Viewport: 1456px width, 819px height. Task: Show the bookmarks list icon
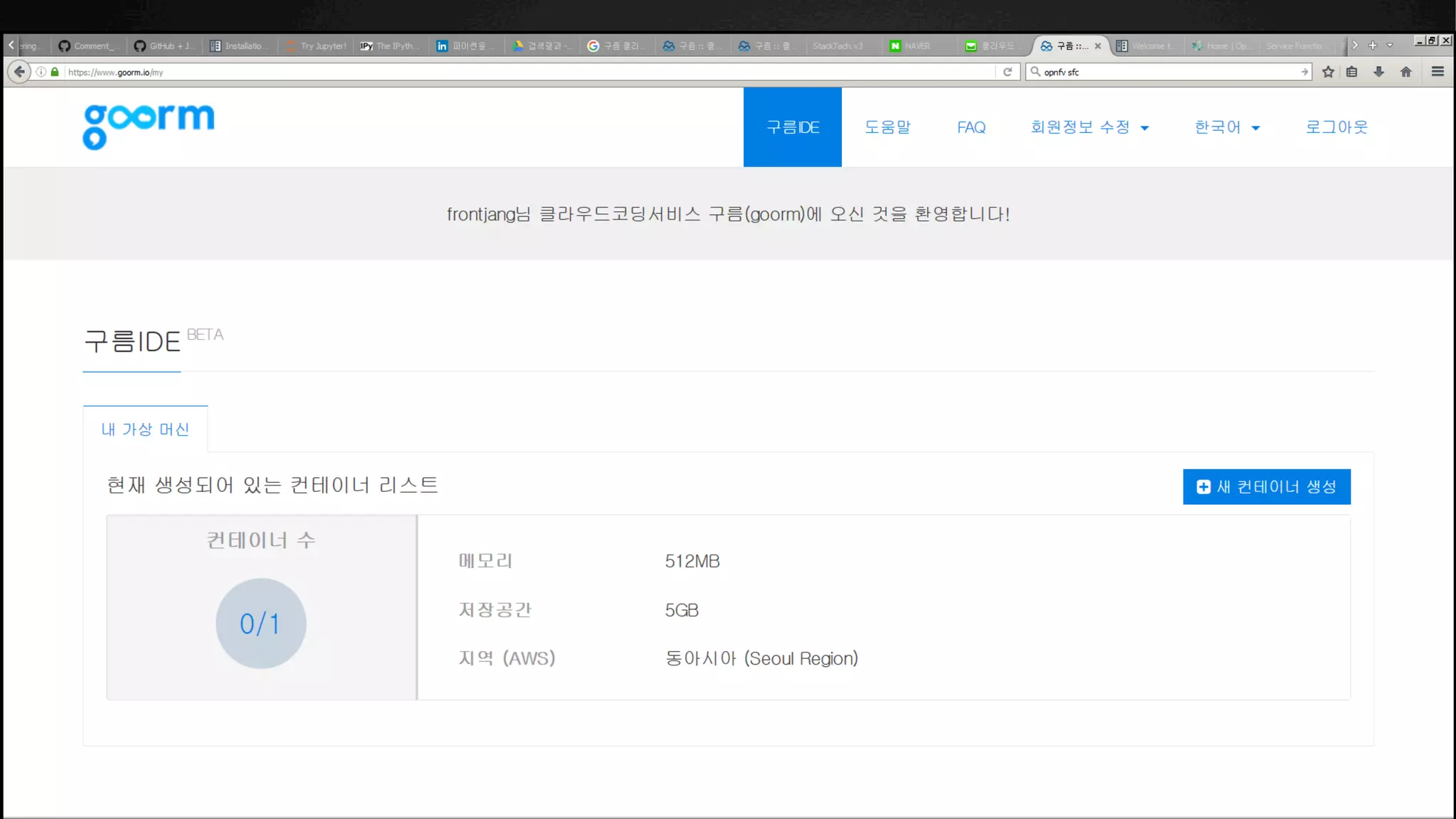(1351, 72)
